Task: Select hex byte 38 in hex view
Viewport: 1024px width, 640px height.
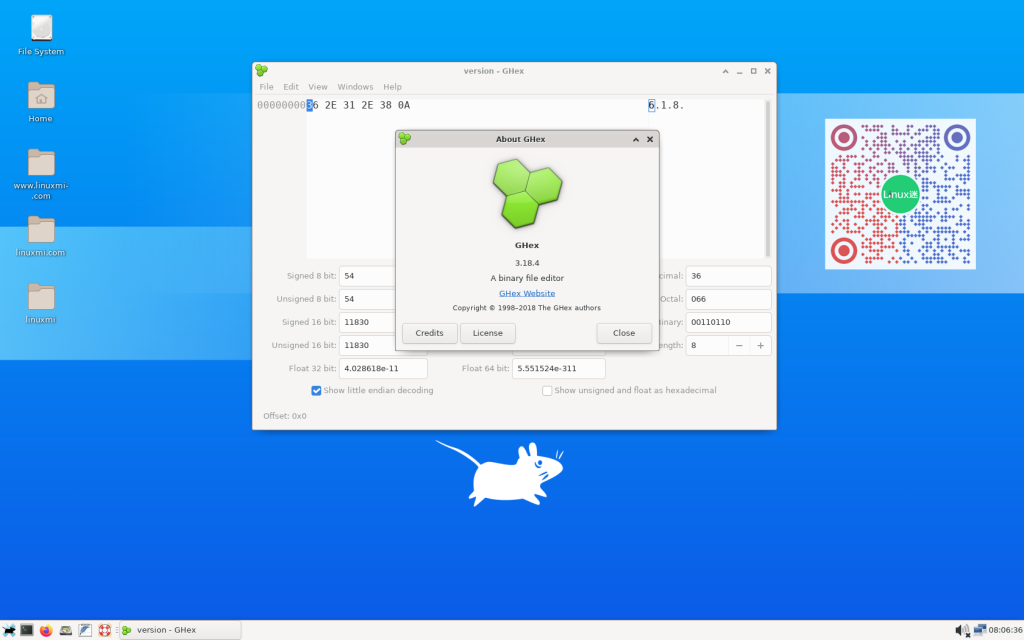Action: tap(385, 105)
